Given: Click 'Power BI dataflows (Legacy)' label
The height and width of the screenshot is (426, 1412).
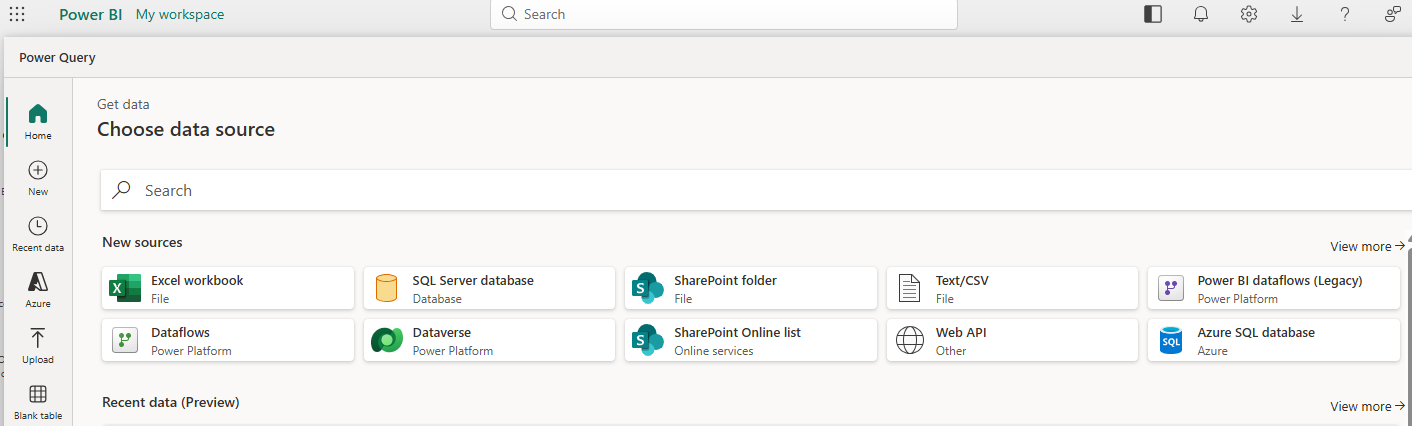Looking at the screenshot, I should [1280, 280].
